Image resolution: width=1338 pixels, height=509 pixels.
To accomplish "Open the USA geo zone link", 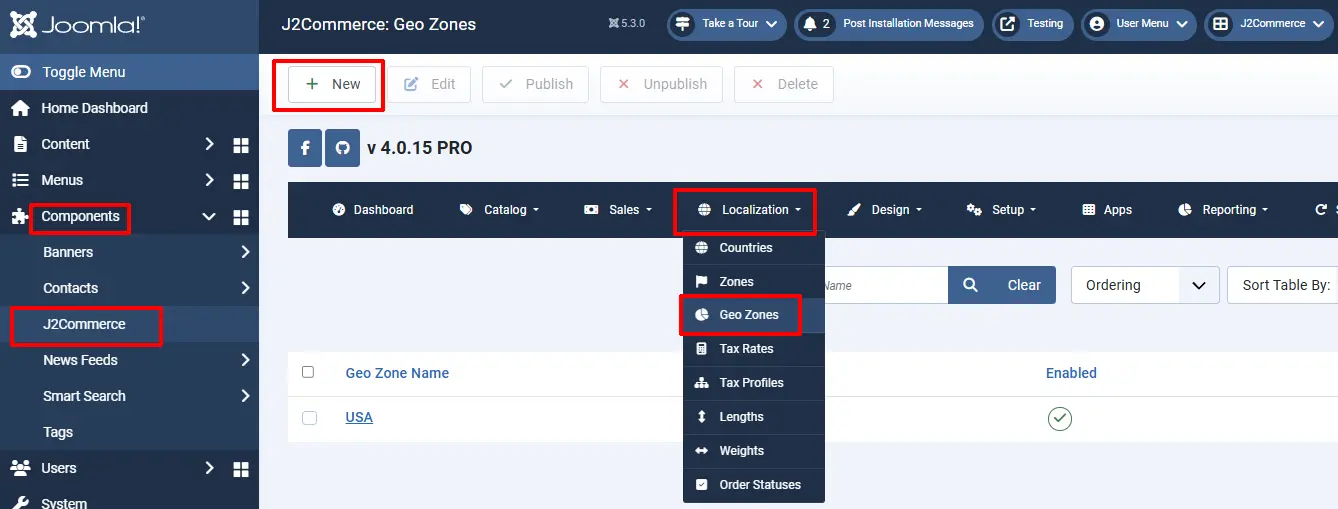I will 359,417.
